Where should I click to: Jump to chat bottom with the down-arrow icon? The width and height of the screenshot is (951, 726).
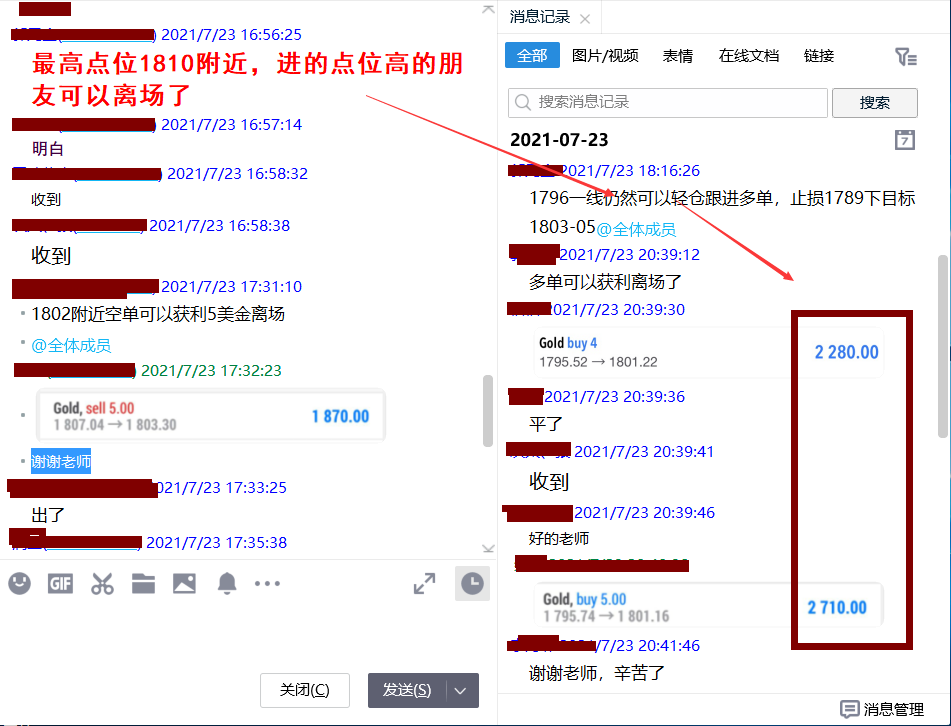point(488,548)
